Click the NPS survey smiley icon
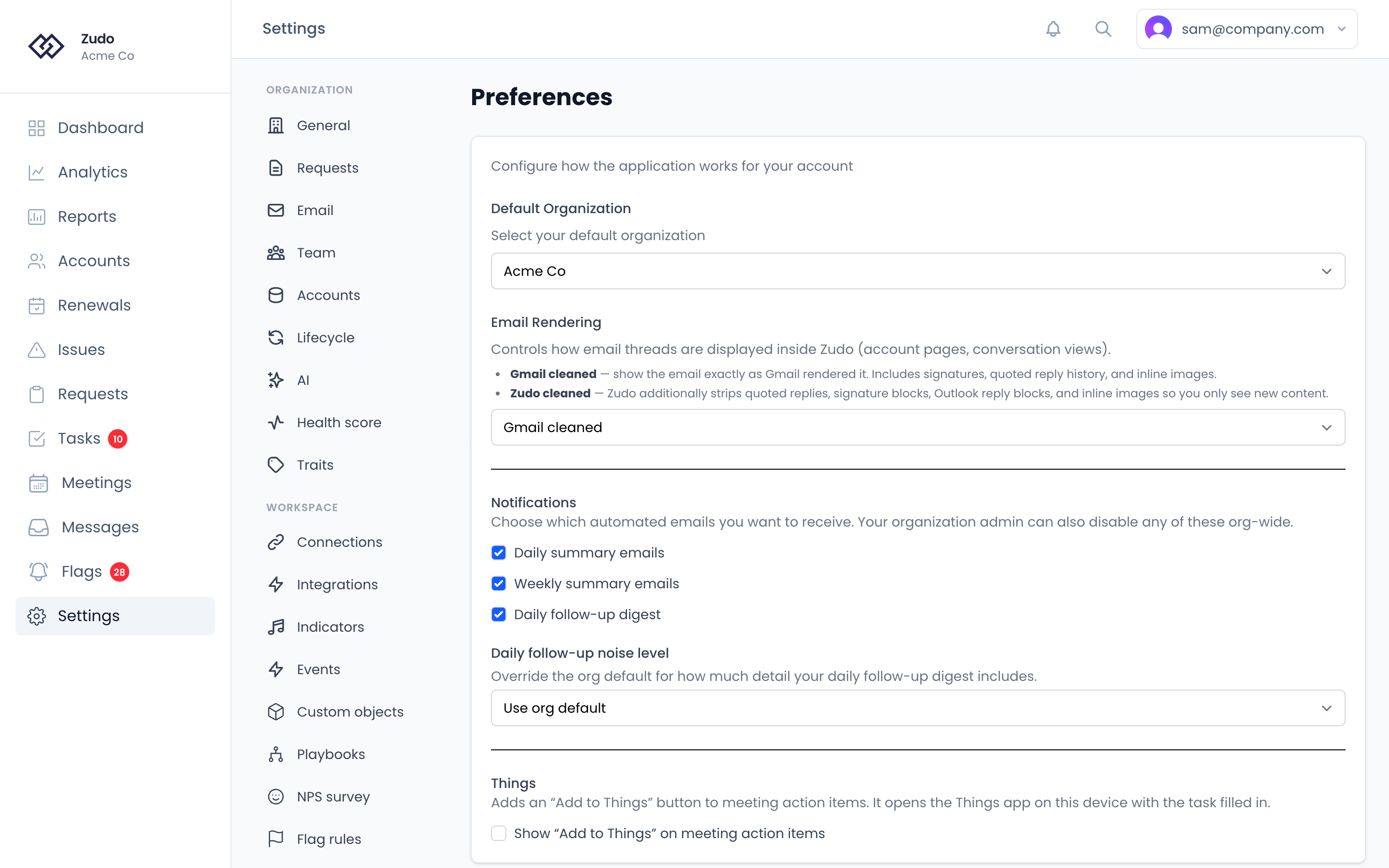The image size is (1389, 868). tap(275, 797)
